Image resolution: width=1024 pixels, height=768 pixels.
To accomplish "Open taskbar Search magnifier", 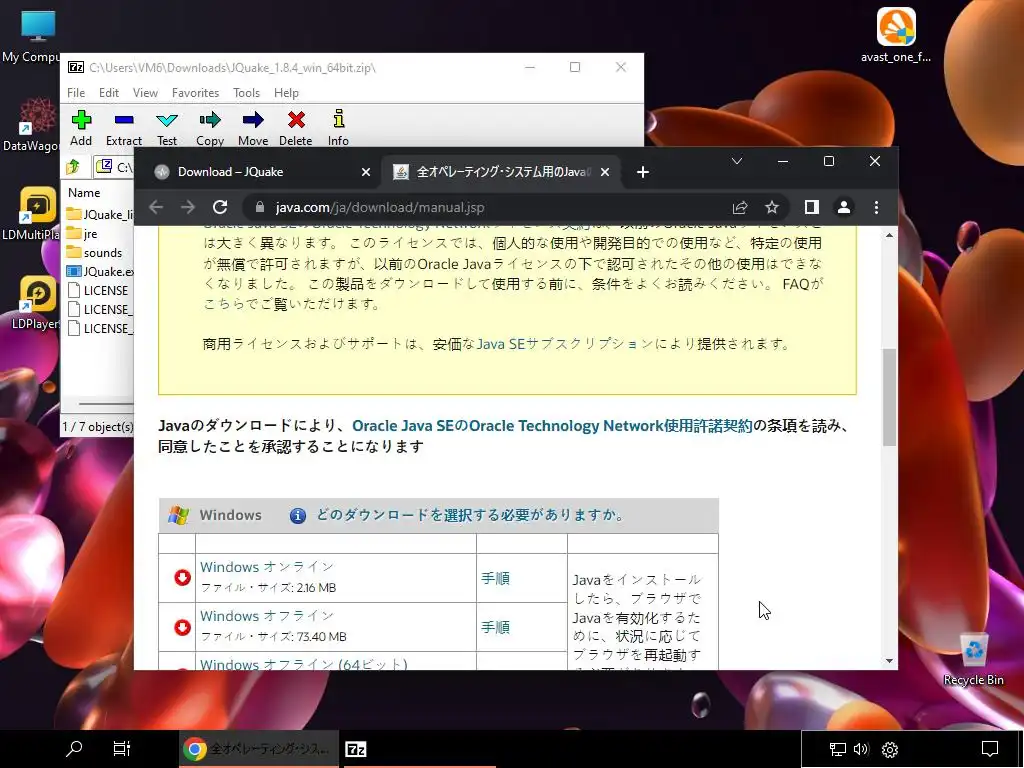I will click(x=74, y=748).
